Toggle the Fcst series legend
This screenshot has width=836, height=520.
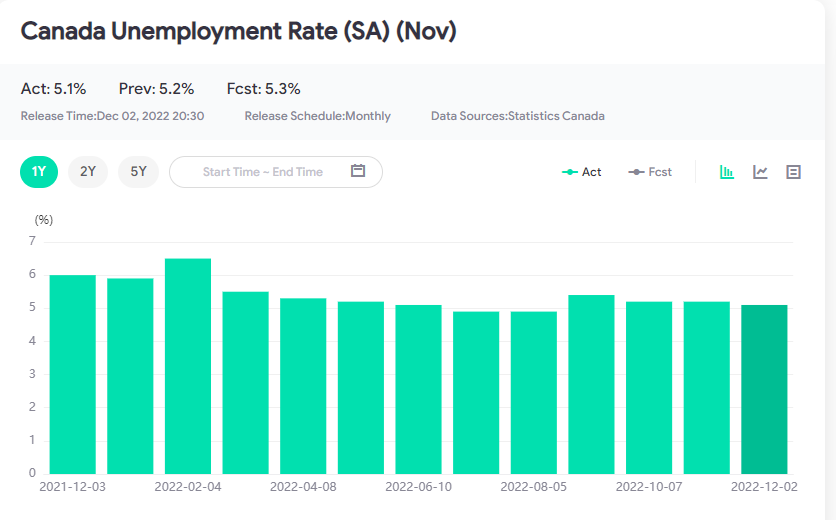tap(650, 172)
